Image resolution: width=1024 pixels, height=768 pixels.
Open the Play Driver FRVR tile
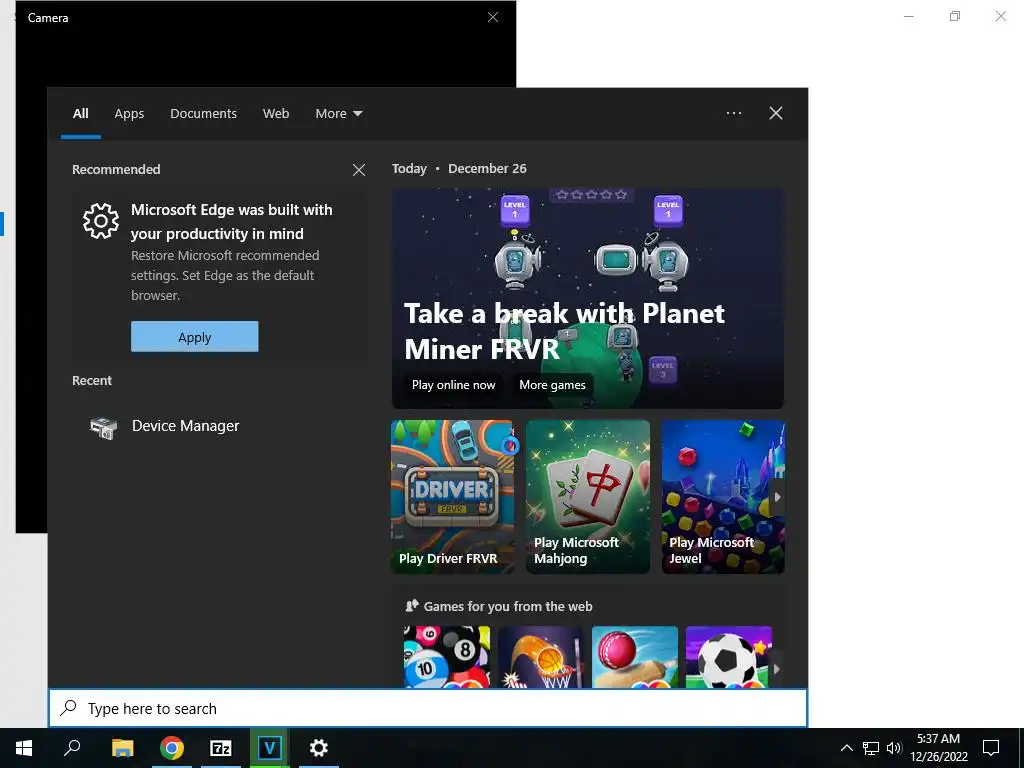[452, 497]
